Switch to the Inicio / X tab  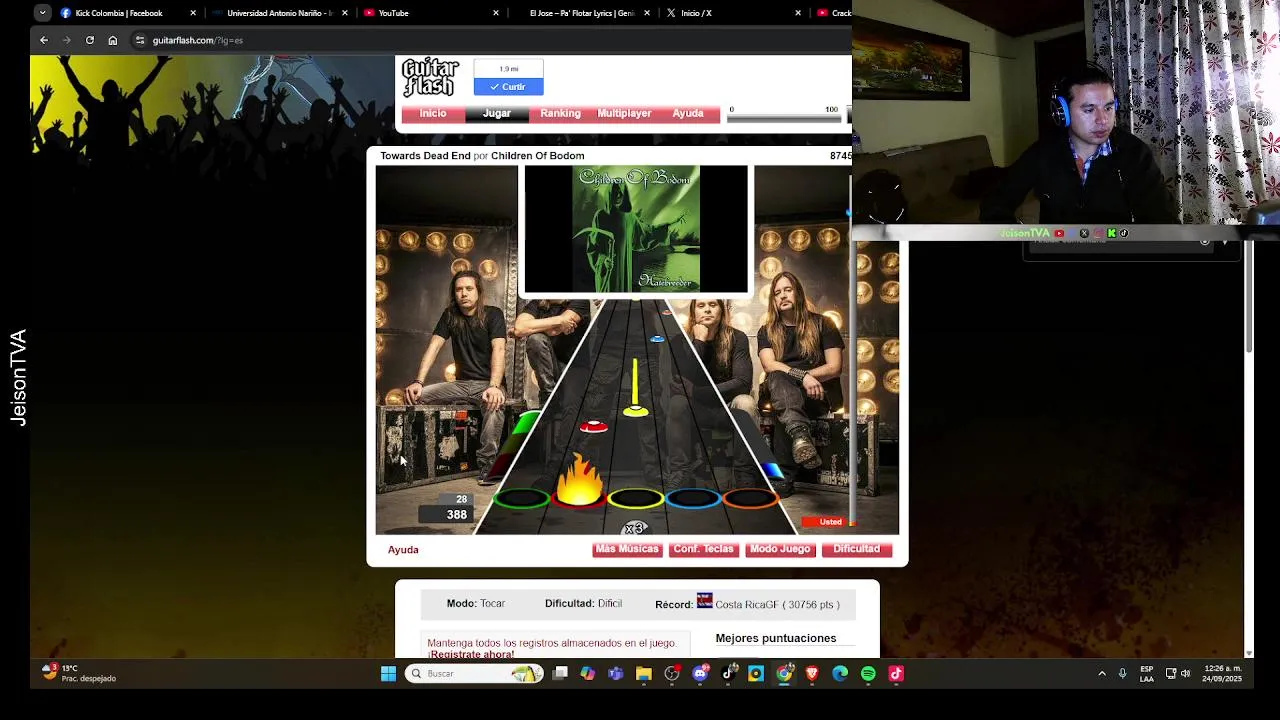(x=732, y=13)
